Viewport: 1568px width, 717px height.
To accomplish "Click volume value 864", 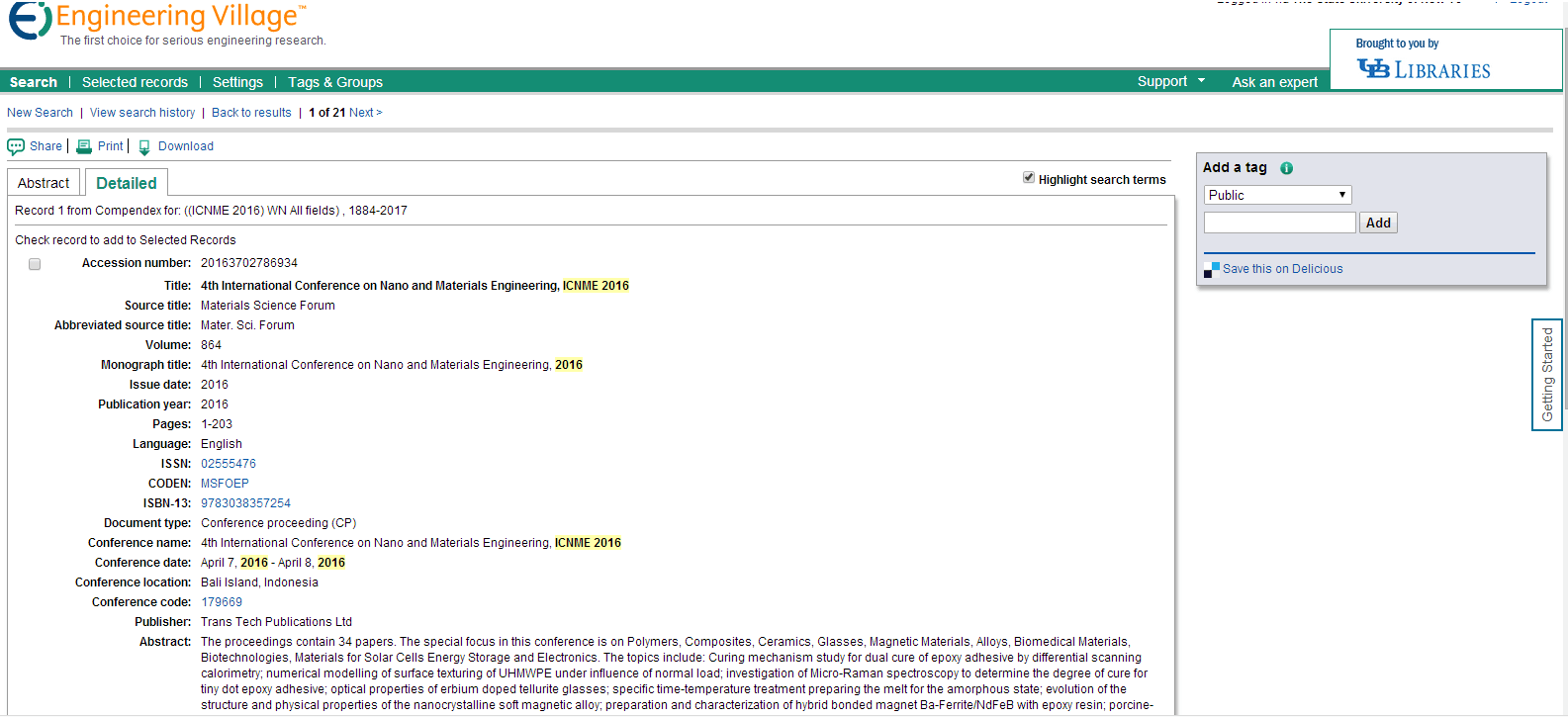I will point(211,345).
